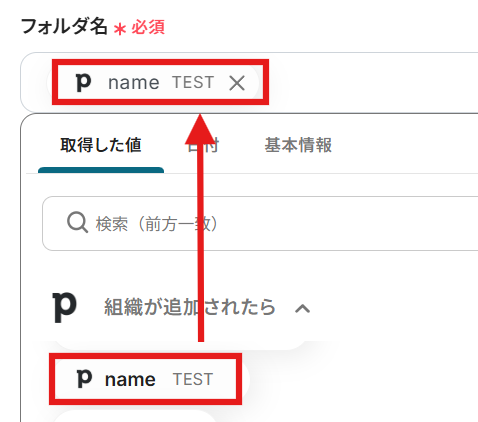Screen dimensions: 478x422
Task: Focus the 検索（前方一致） search field
Action: coord(262,223)
